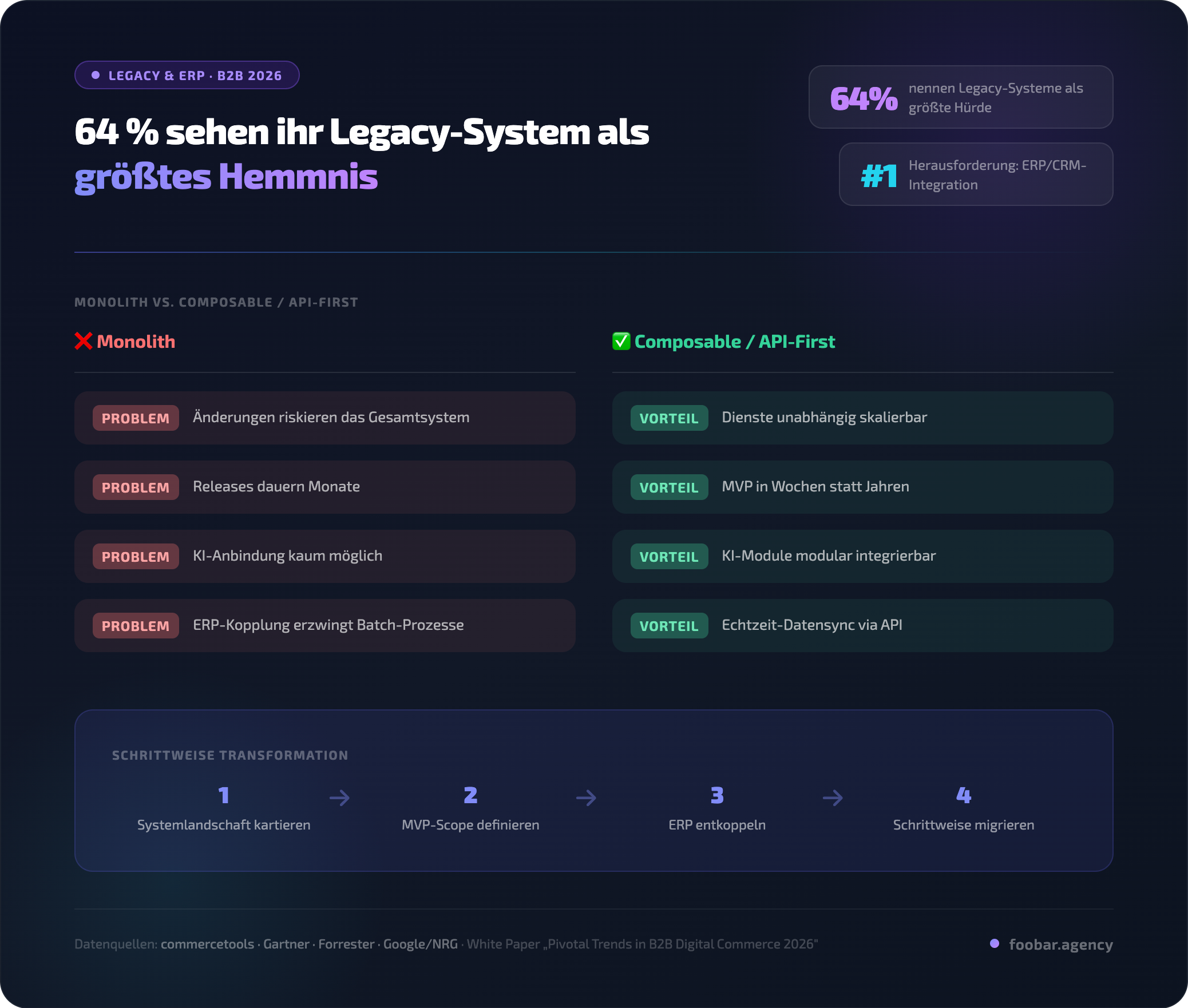This screenshot has width=1188, height=1008.
Task: Click step number 4 Schrittweise migrieren
Action: click(x=964, y=795)
